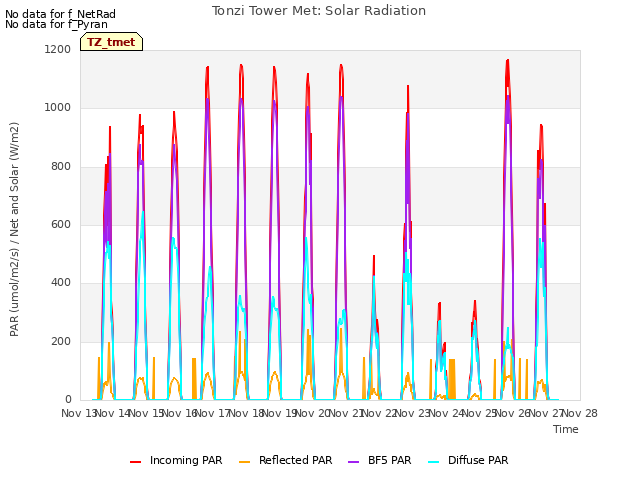Image resolution: width=640 pixels, height=480 pixels.
Task: Click the Nov 26 incoming PAR peak
Action: click(x=507, y=60)
